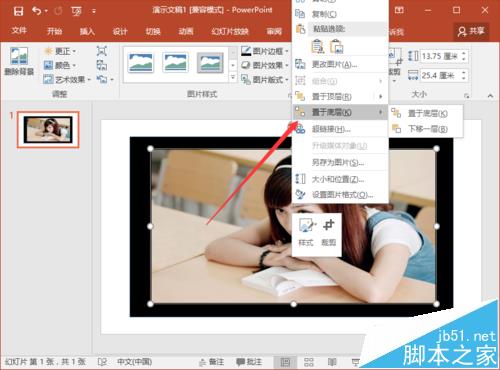Open the 大小 group dialog launcher
Viewport: 500px width, 370px height.
coord(467,96)
